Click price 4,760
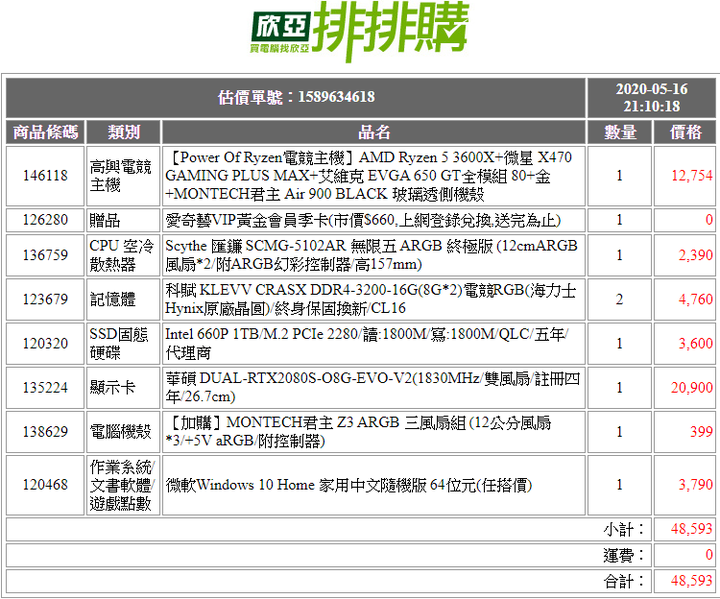720x599 pixels. [696, 299]
